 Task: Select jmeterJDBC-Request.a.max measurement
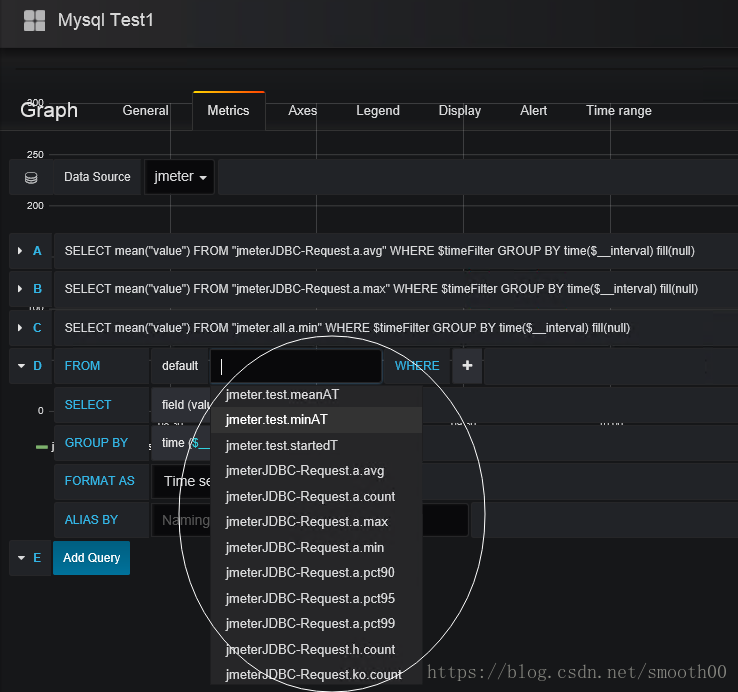[x=316, y=522]
